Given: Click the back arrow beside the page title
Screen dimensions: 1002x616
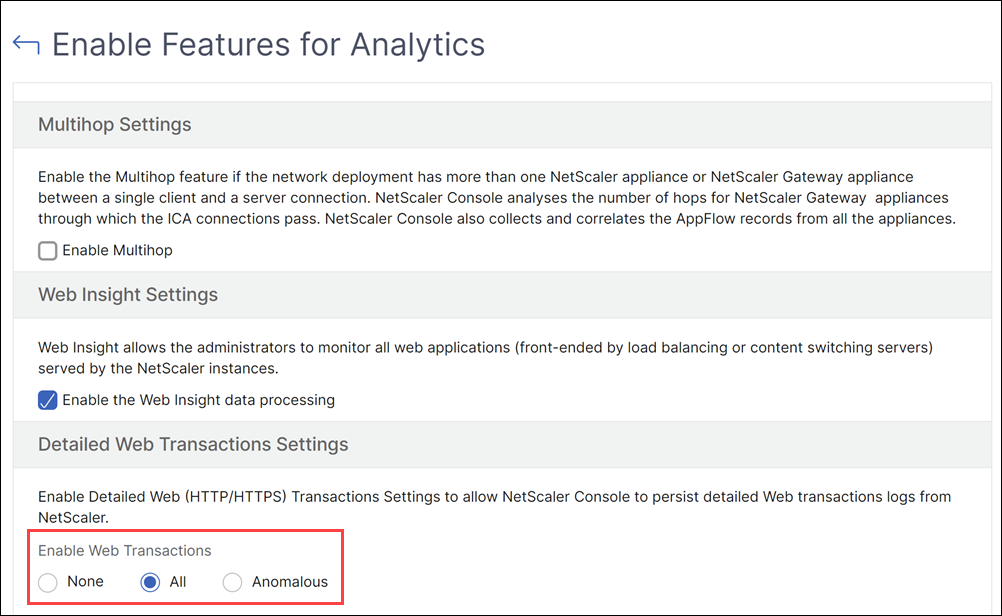Looking at the screenshot, I should [x=26, y=45].
